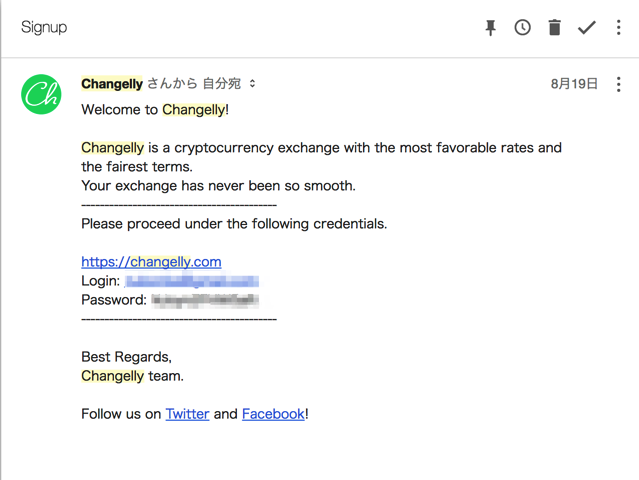The width and height of the screenshot is (639, 480).
Task: Open the Facebook link
Action: (273, 414)
